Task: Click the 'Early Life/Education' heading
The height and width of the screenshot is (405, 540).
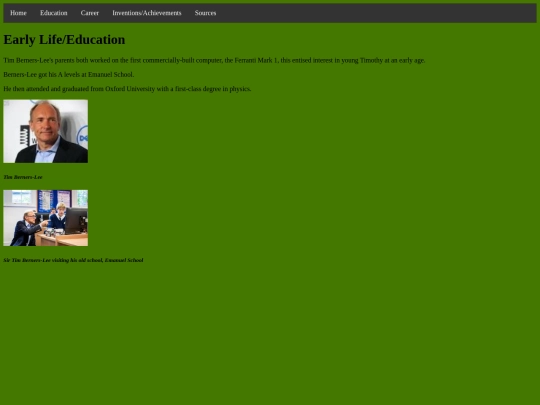Action: [x=64, y=40]
